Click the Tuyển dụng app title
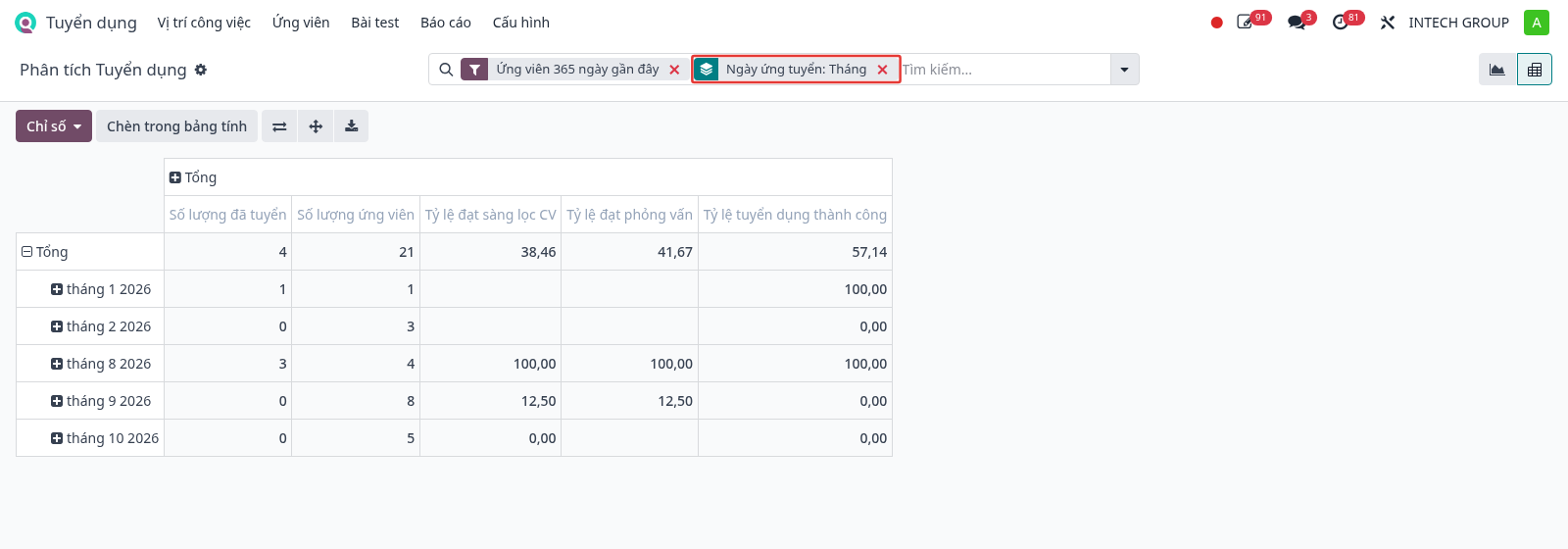The image size is (1568, 549). click(91, 23)
